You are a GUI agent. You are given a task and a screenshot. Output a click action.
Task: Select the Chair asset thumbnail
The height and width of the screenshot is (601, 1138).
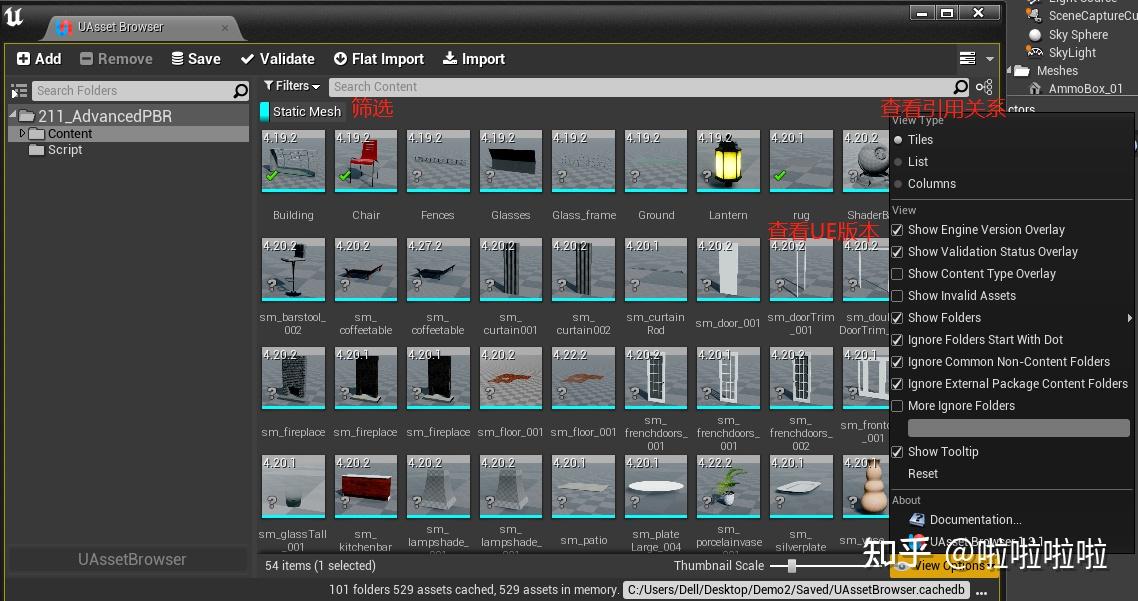pos(366,160)
